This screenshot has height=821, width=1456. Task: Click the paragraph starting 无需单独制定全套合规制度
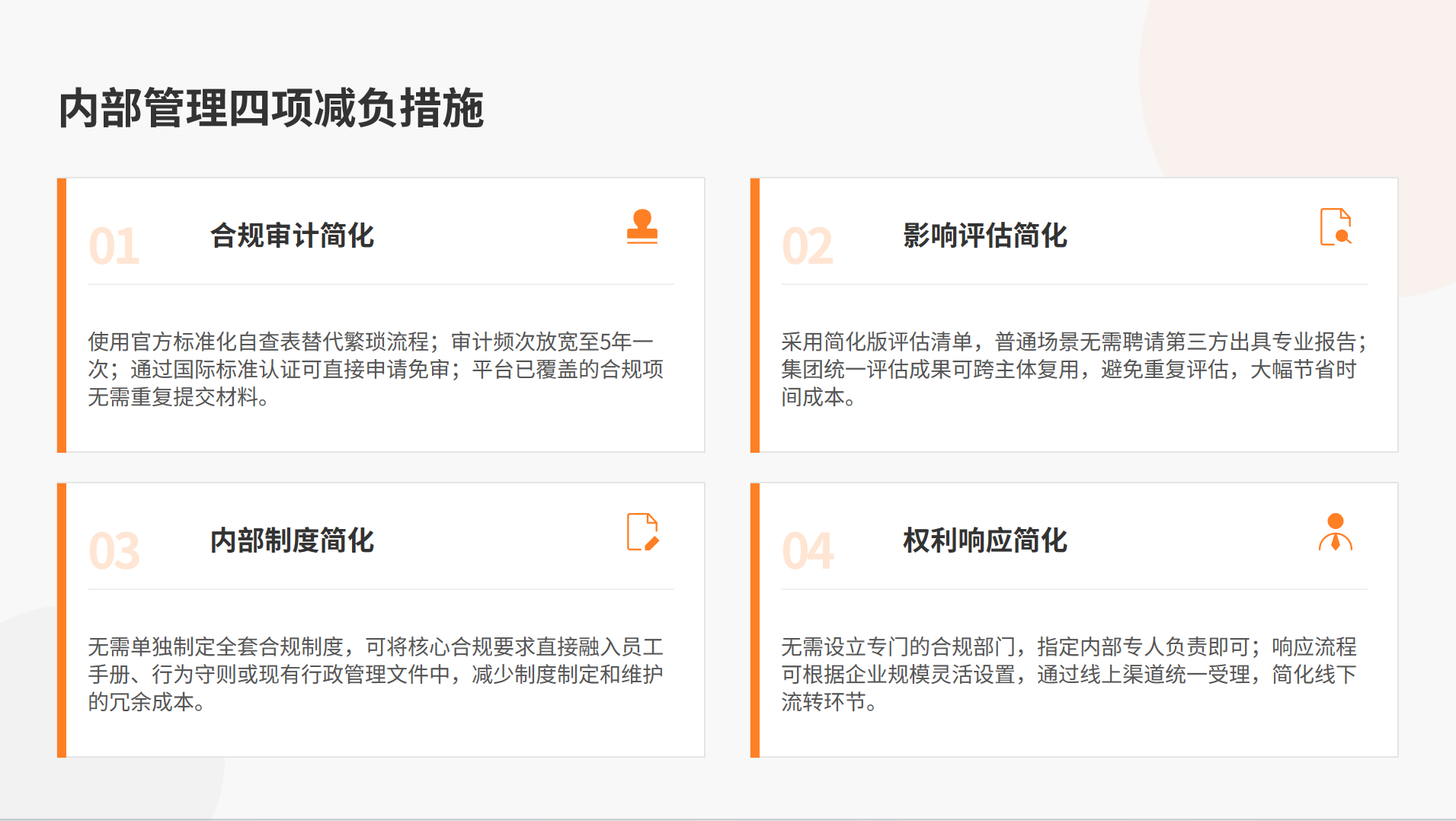[376, 674]
